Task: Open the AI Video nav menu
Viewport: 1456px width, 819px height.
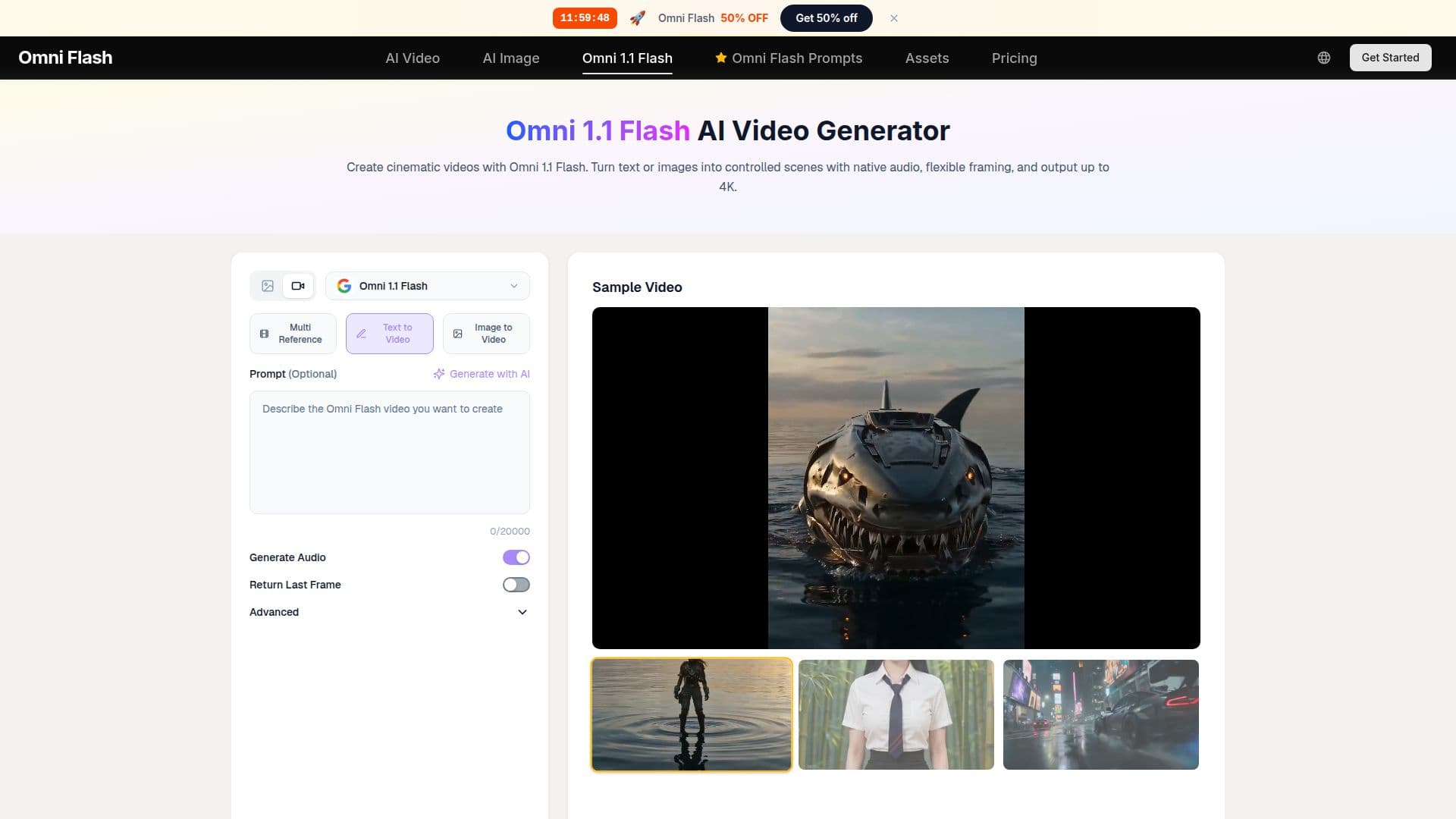Action: tap(413, 58)
